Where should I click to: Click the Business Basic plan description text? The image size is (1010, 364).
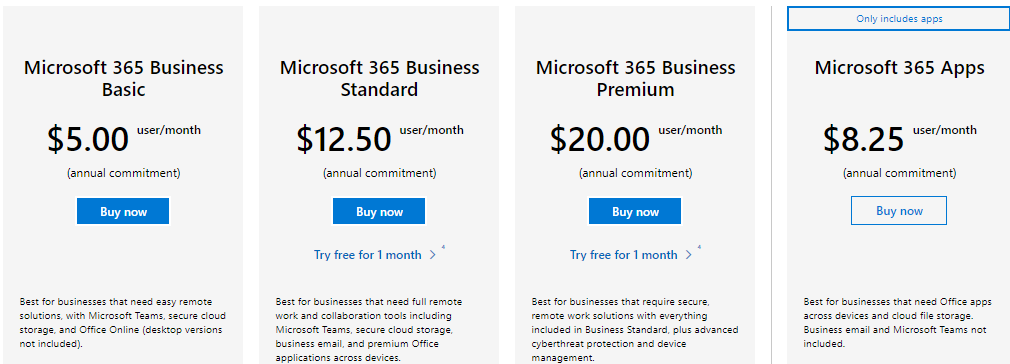(x=123, y=323)
